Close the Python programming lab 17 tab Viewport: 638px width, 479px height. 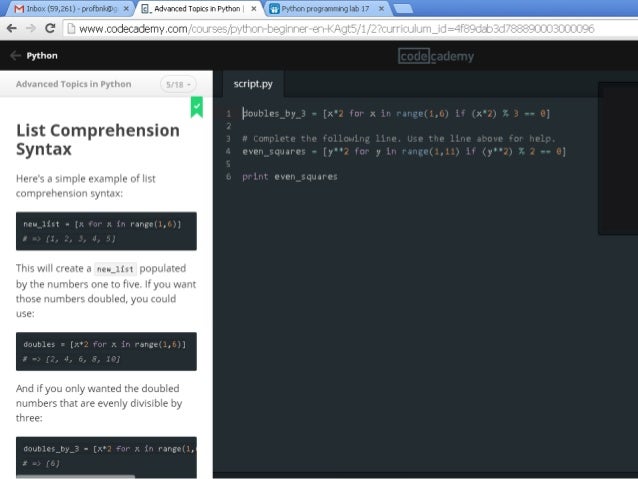pos(381,9)
